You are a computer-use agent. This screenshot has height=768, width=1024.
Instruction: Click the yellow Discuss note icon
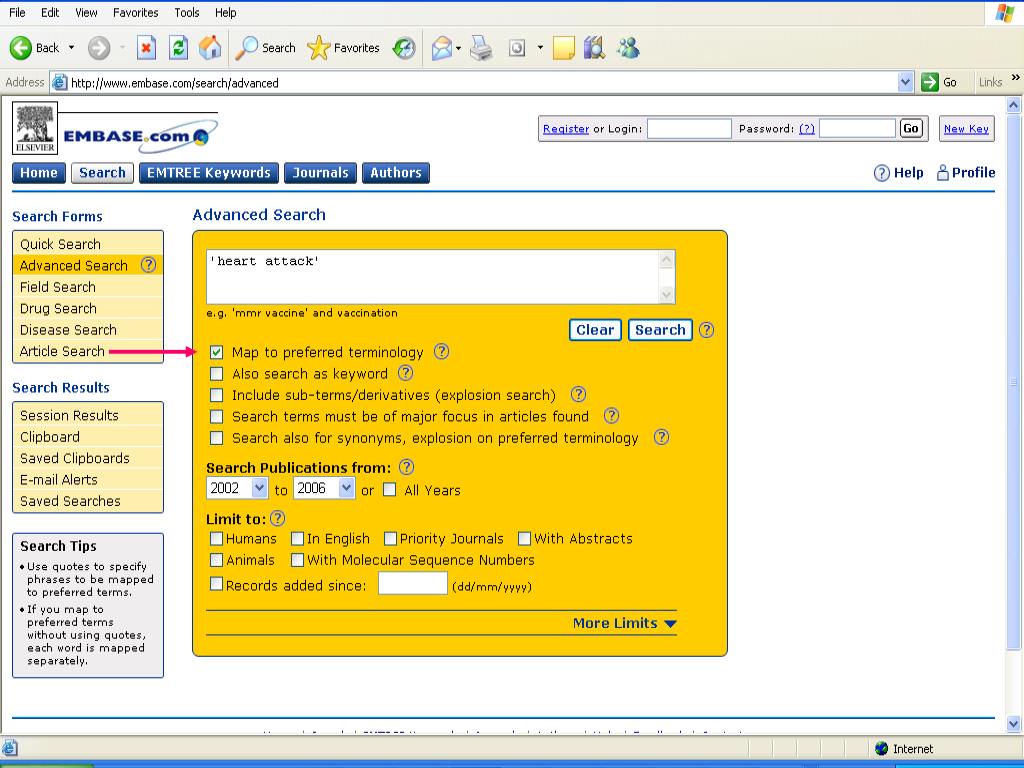564,48
